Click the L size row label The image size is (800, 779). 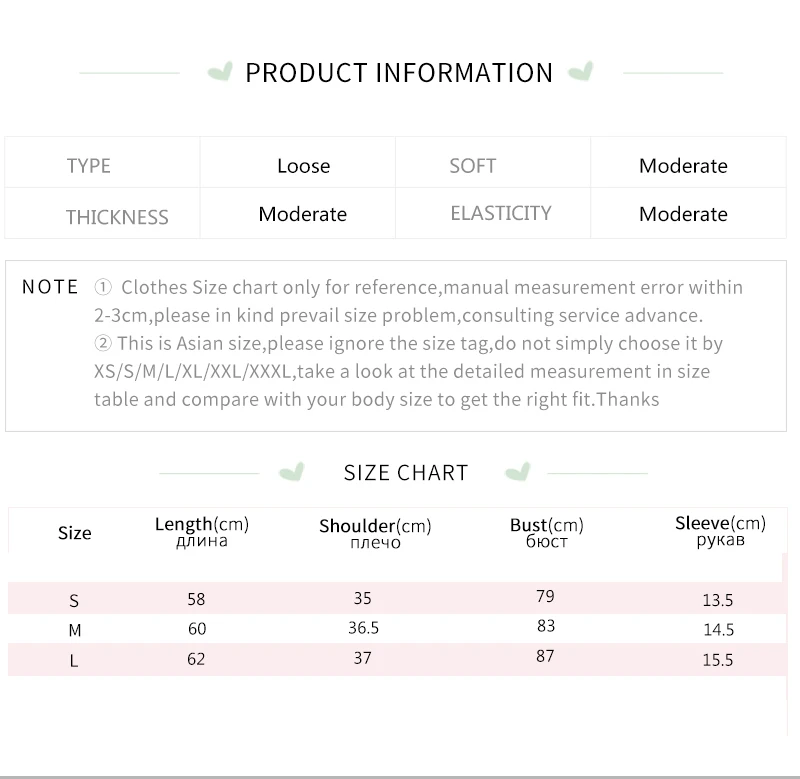tap(74, 661)
